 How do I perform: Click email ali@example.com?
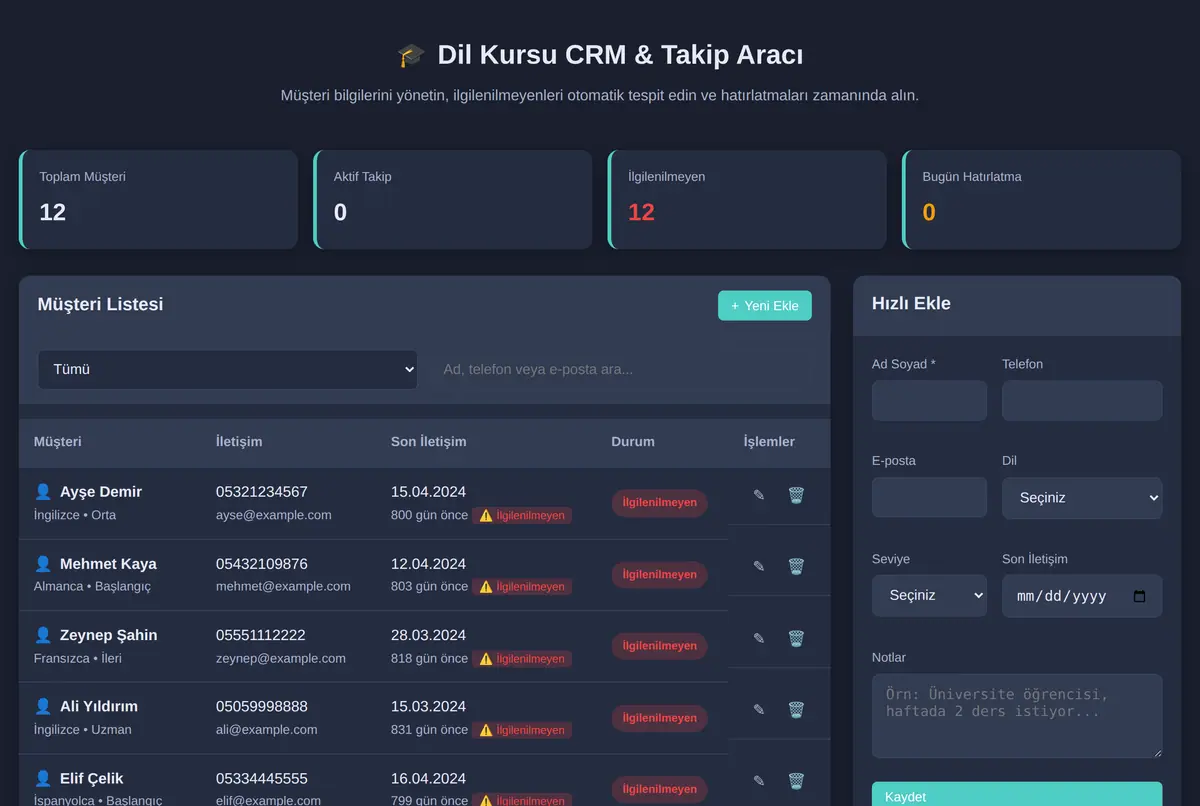(x=267, y=730)
